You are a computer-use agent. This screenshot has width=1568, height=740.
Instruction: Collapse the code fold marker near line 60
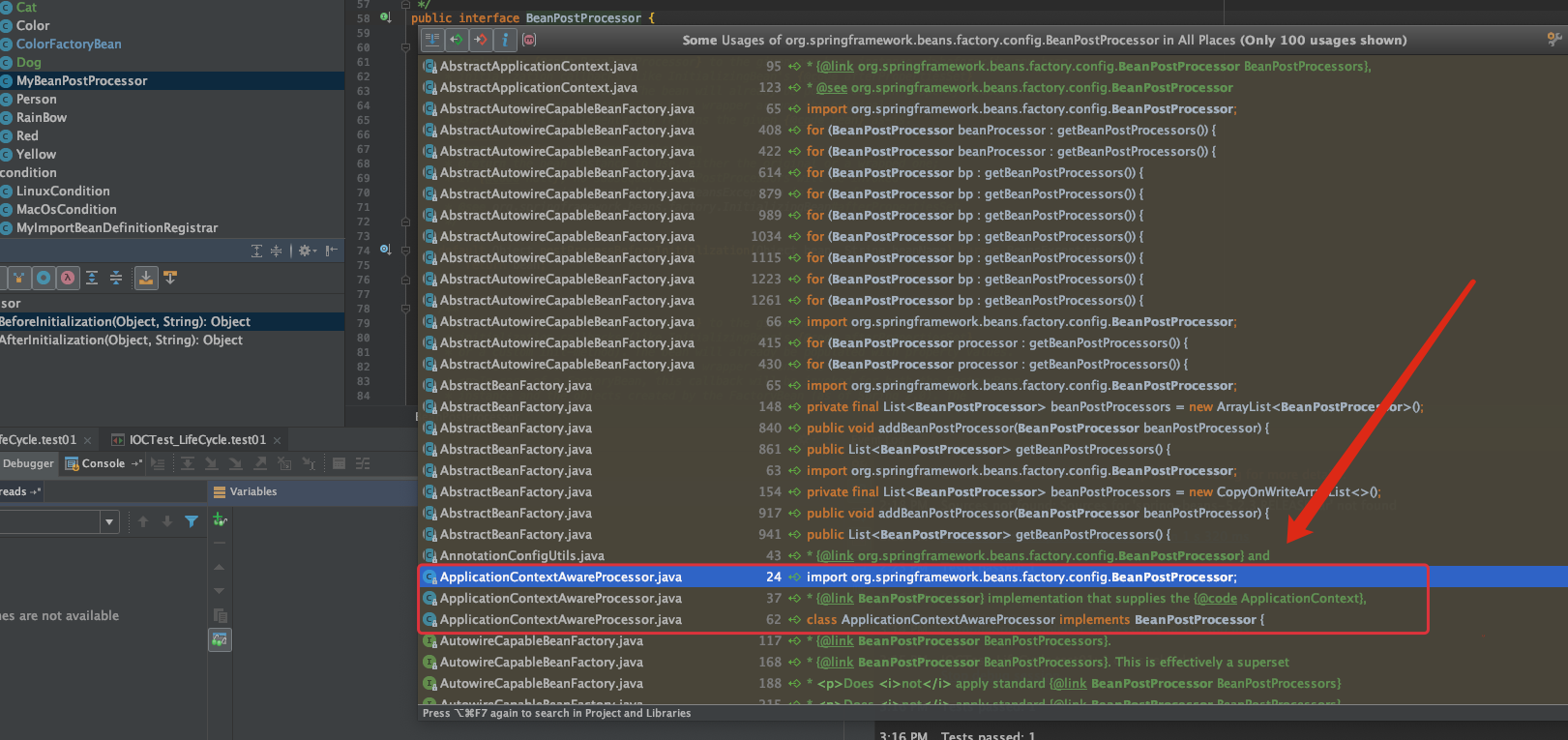(405, 46)
